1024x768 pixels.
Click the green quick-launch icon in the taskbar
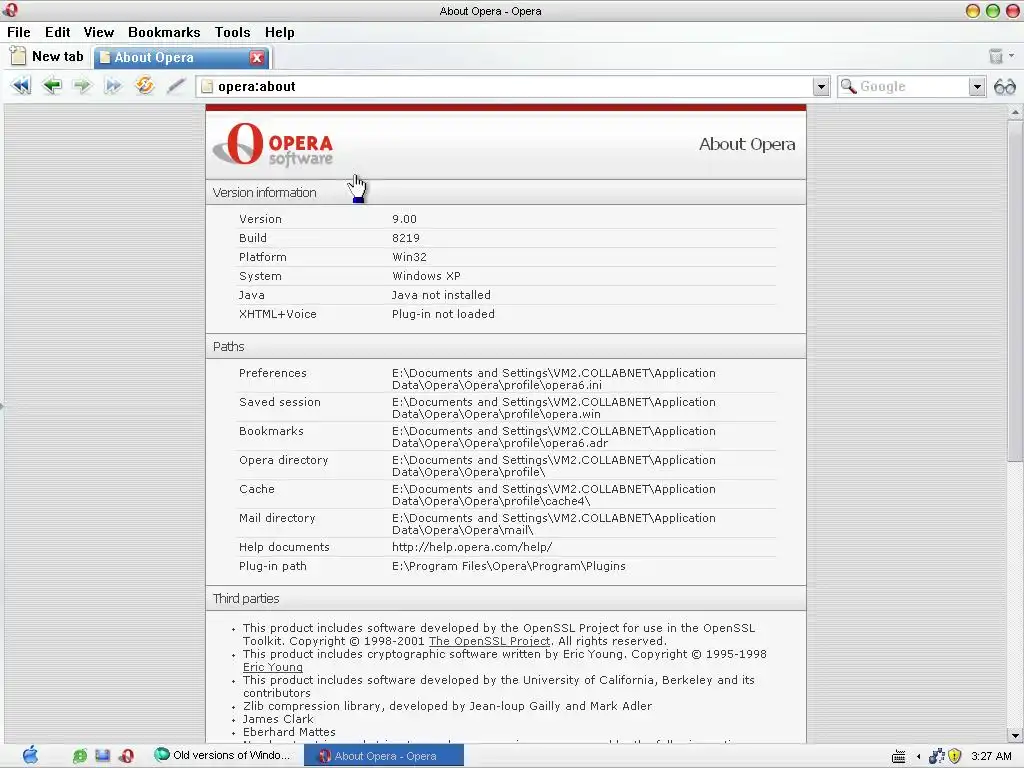pos(80,756)
